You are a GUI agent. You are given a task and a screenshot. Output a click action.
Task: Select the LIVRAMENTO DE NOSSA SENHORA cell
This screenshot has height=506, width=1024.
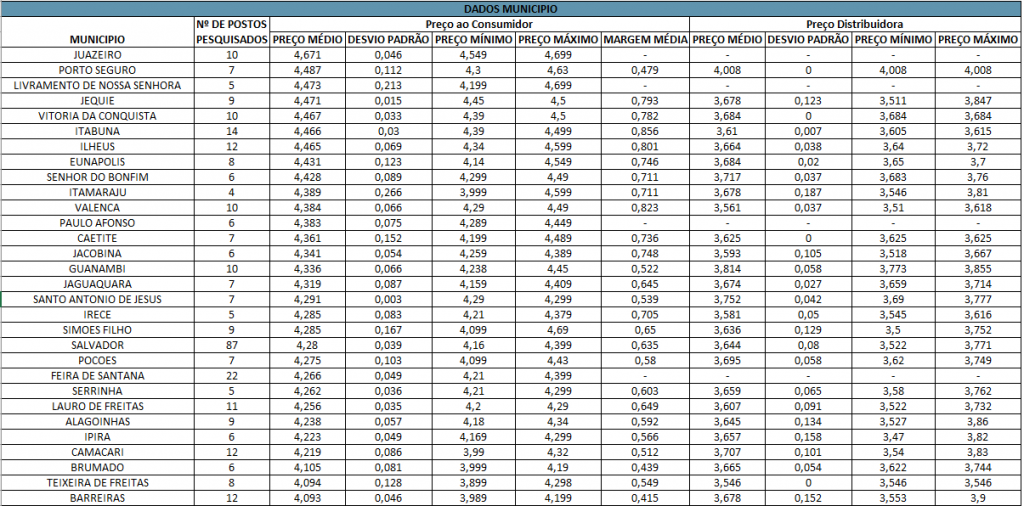click(97, 86)
